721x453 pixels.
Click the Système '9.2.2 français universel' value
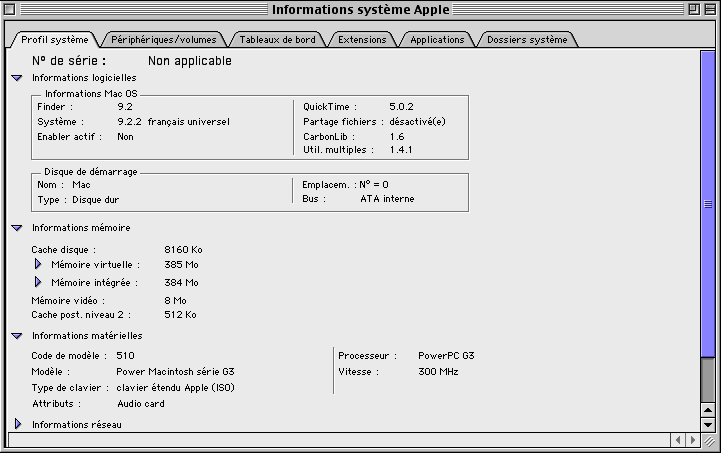coord(173,122)
